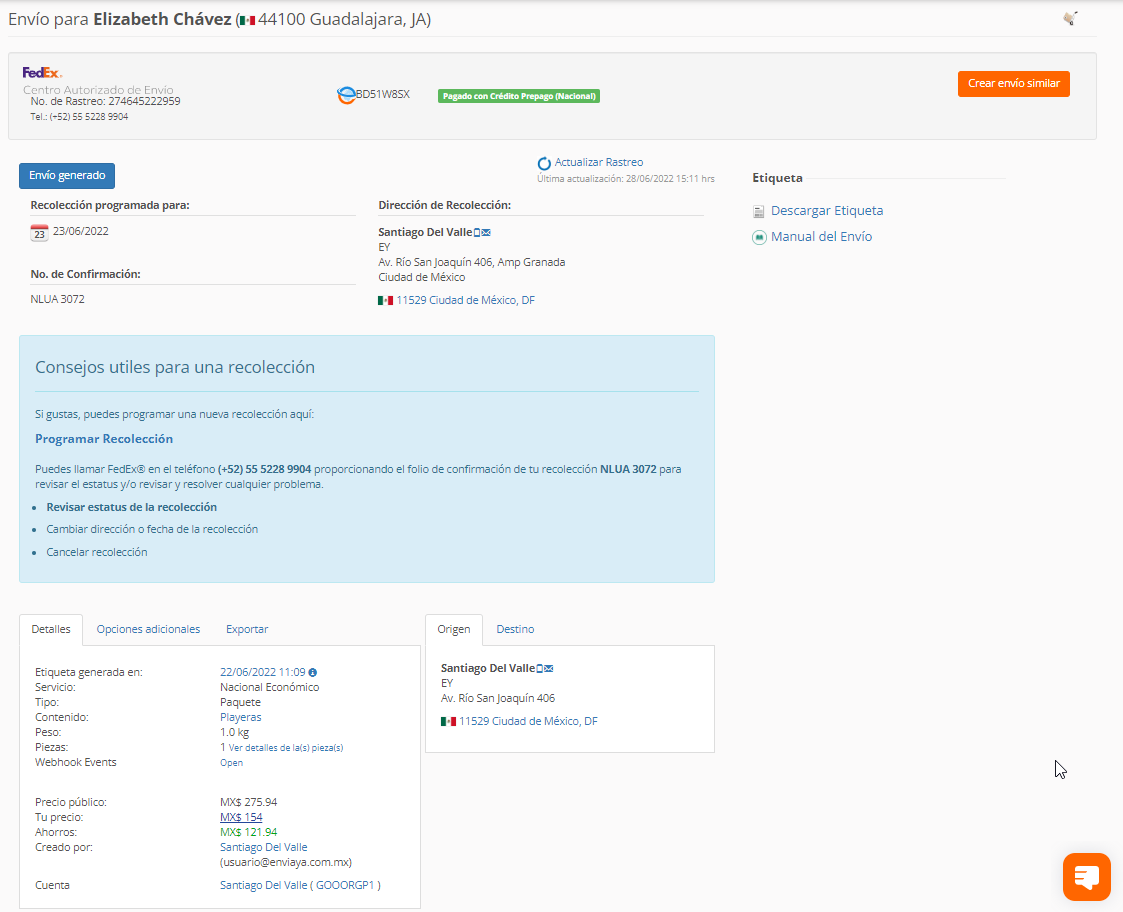1123x912 pixels.
Task: Click the Nacional Económico service value
Action: [270, 687]
